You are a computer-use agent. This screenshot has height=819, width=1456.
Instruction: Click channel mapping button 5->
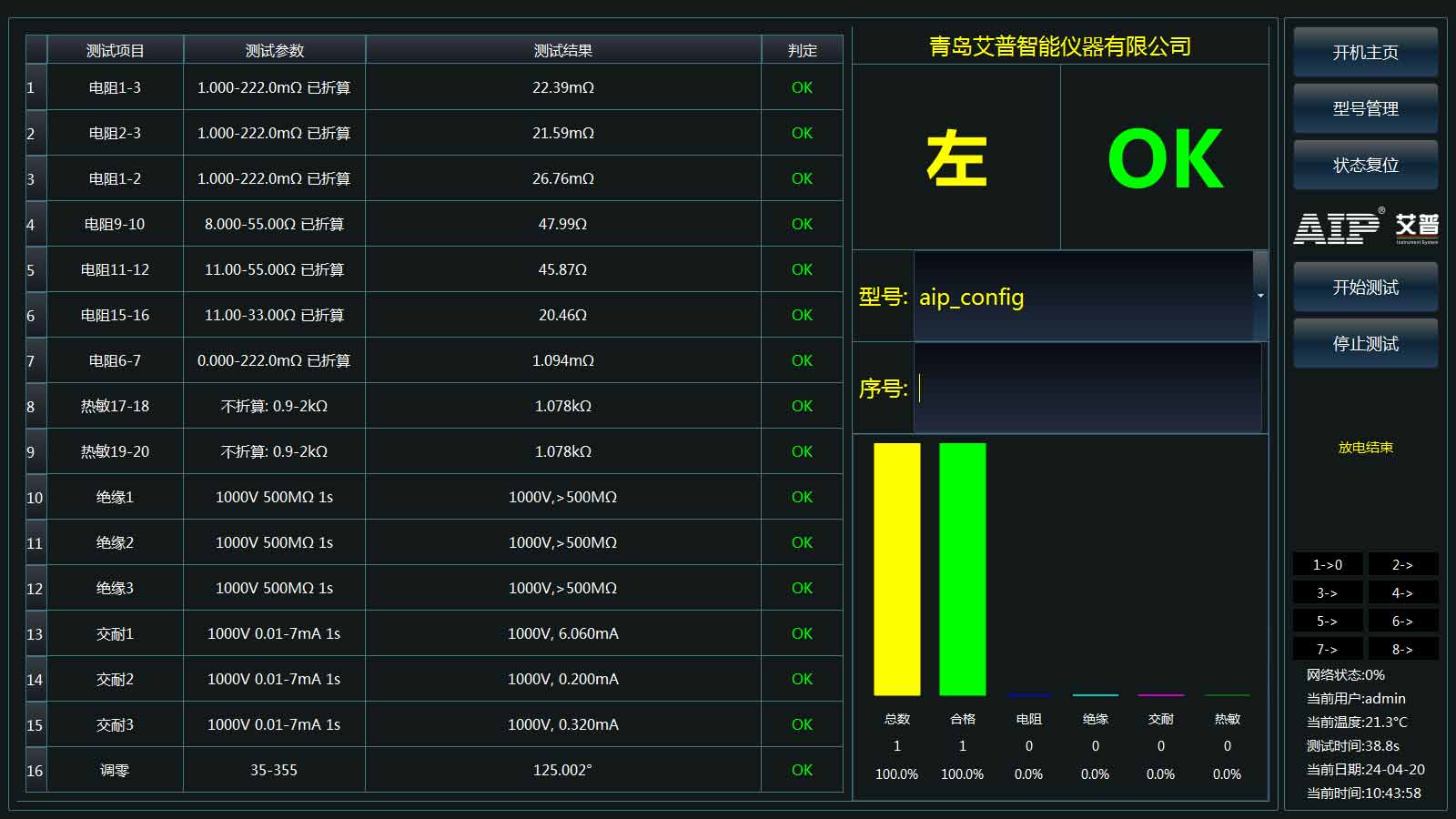pyautogui.click(x=1326, y=621)
